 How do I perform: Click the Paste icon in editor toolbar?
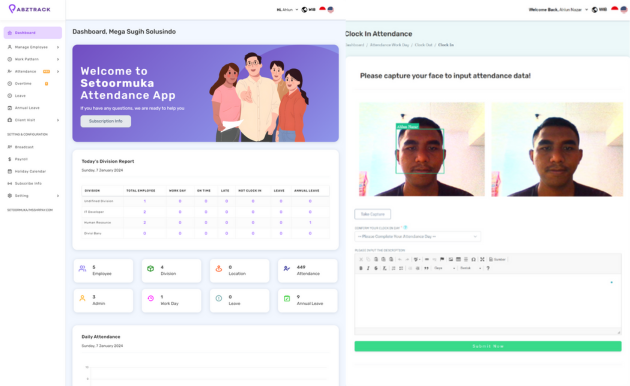click(x=376, y=259)
